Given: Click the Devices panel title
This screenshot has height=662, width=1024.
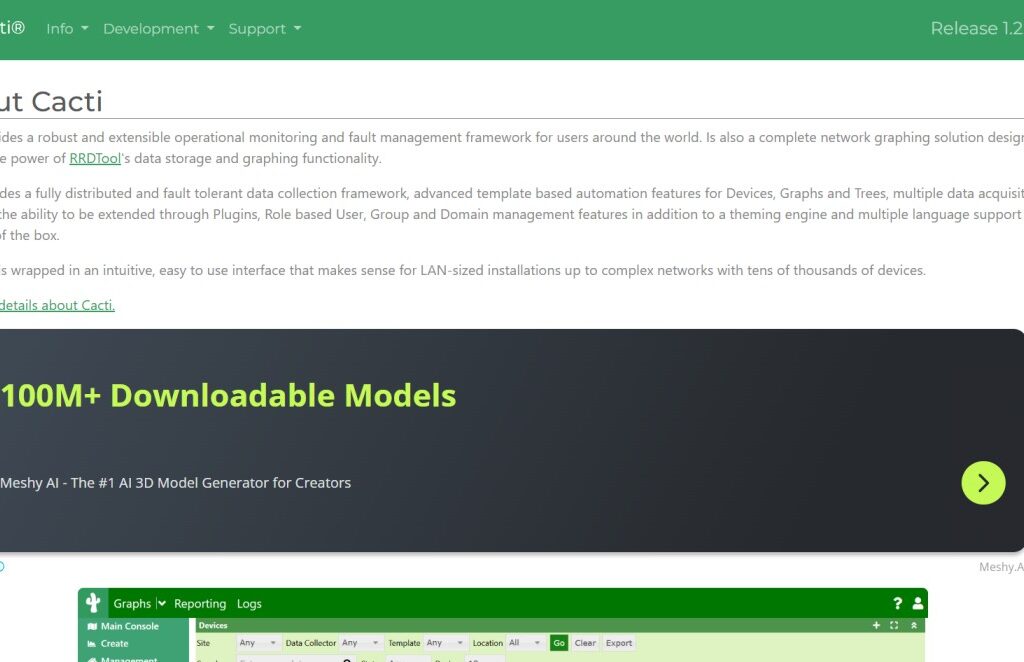Looking at the screenshot, I should coord(213,625).
